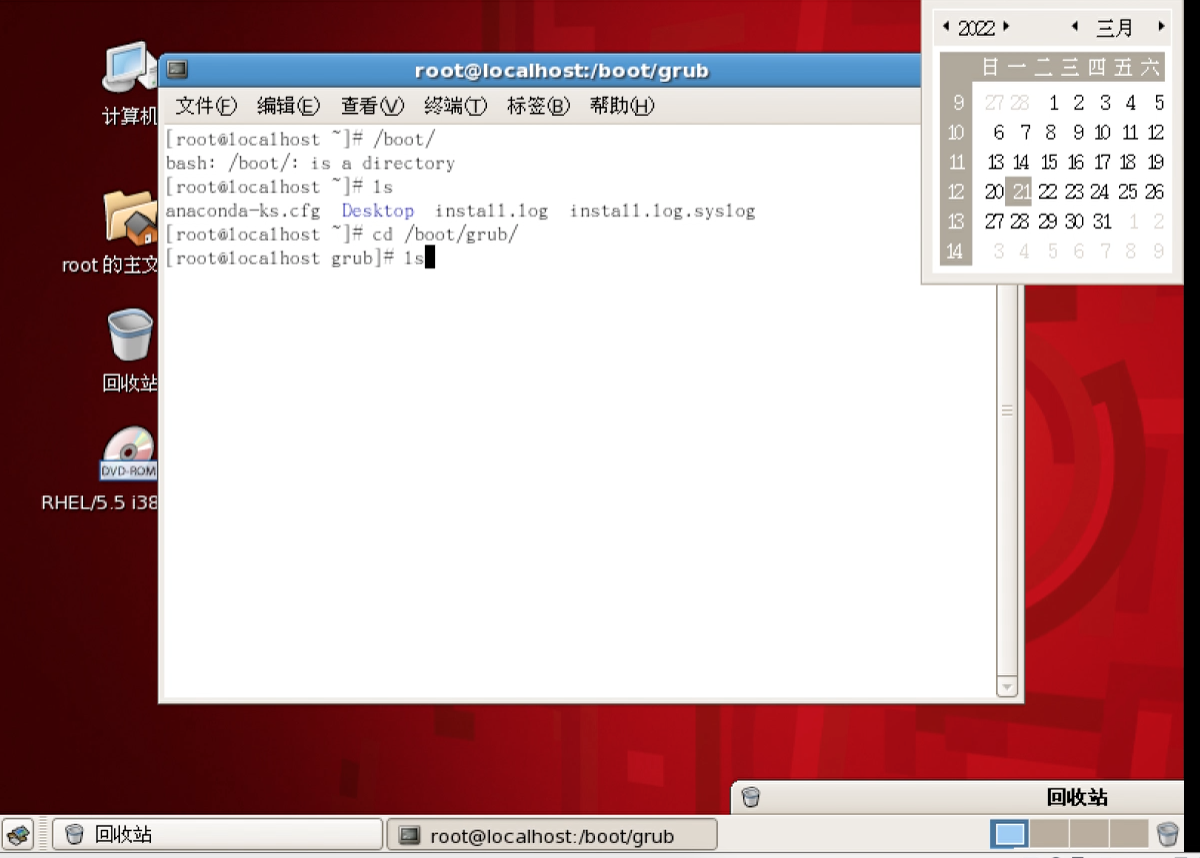Click anaconda-ks.cfg in terminal output
The image size is (1200, 858).
[x=243, y=211]
